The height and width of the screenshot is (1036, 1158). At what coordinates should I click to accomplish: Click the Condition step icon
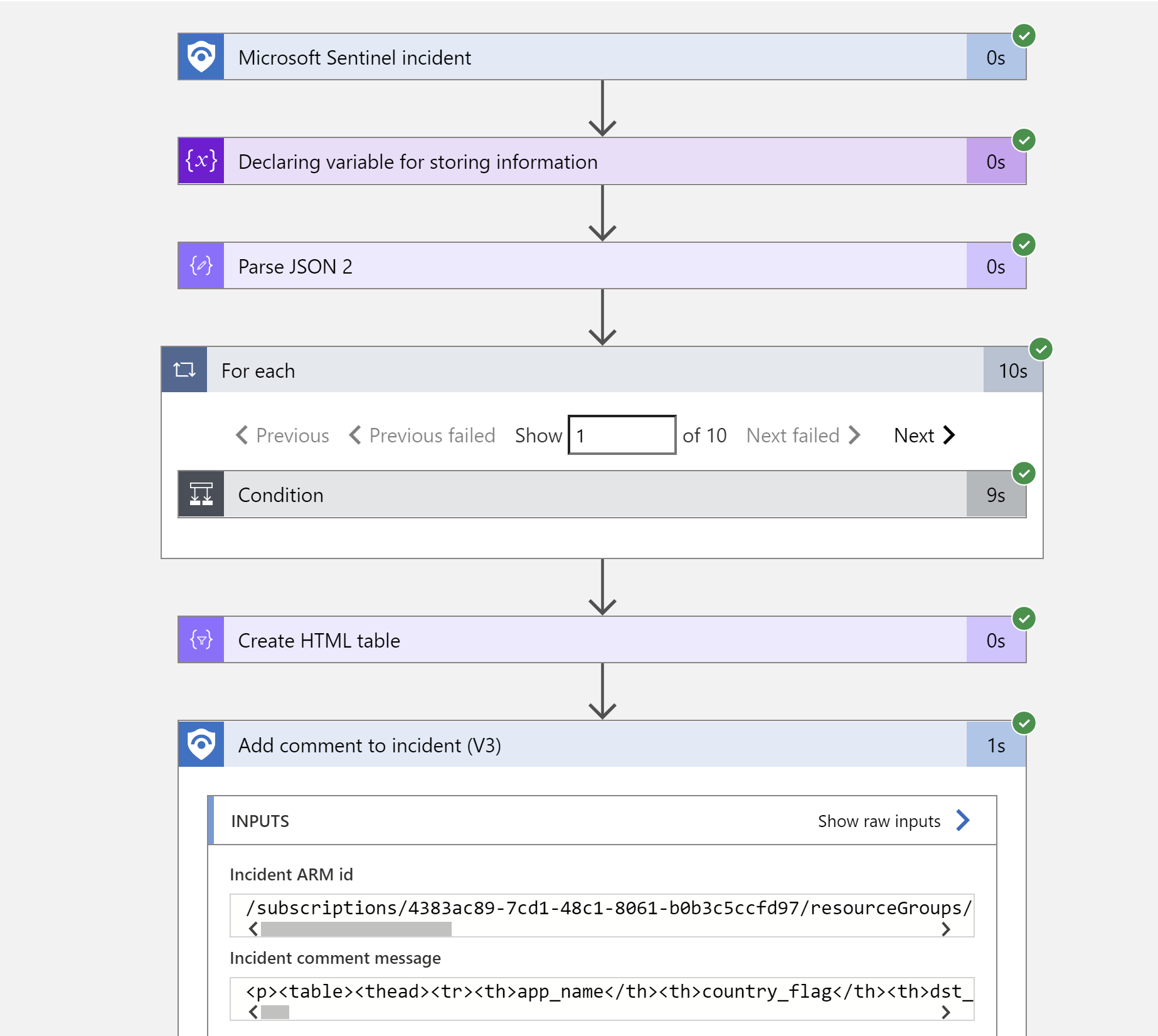(x=201, y=494)
